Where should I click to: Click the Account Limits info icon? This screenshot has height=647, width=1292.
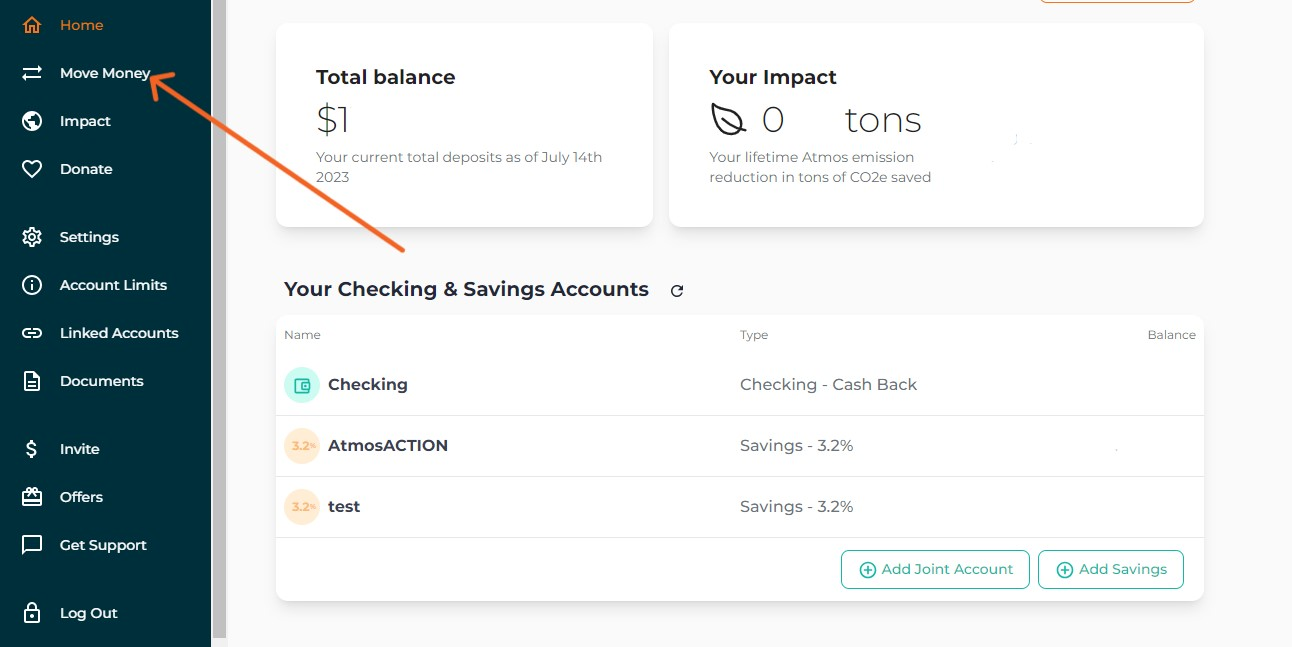pos(31,284)
